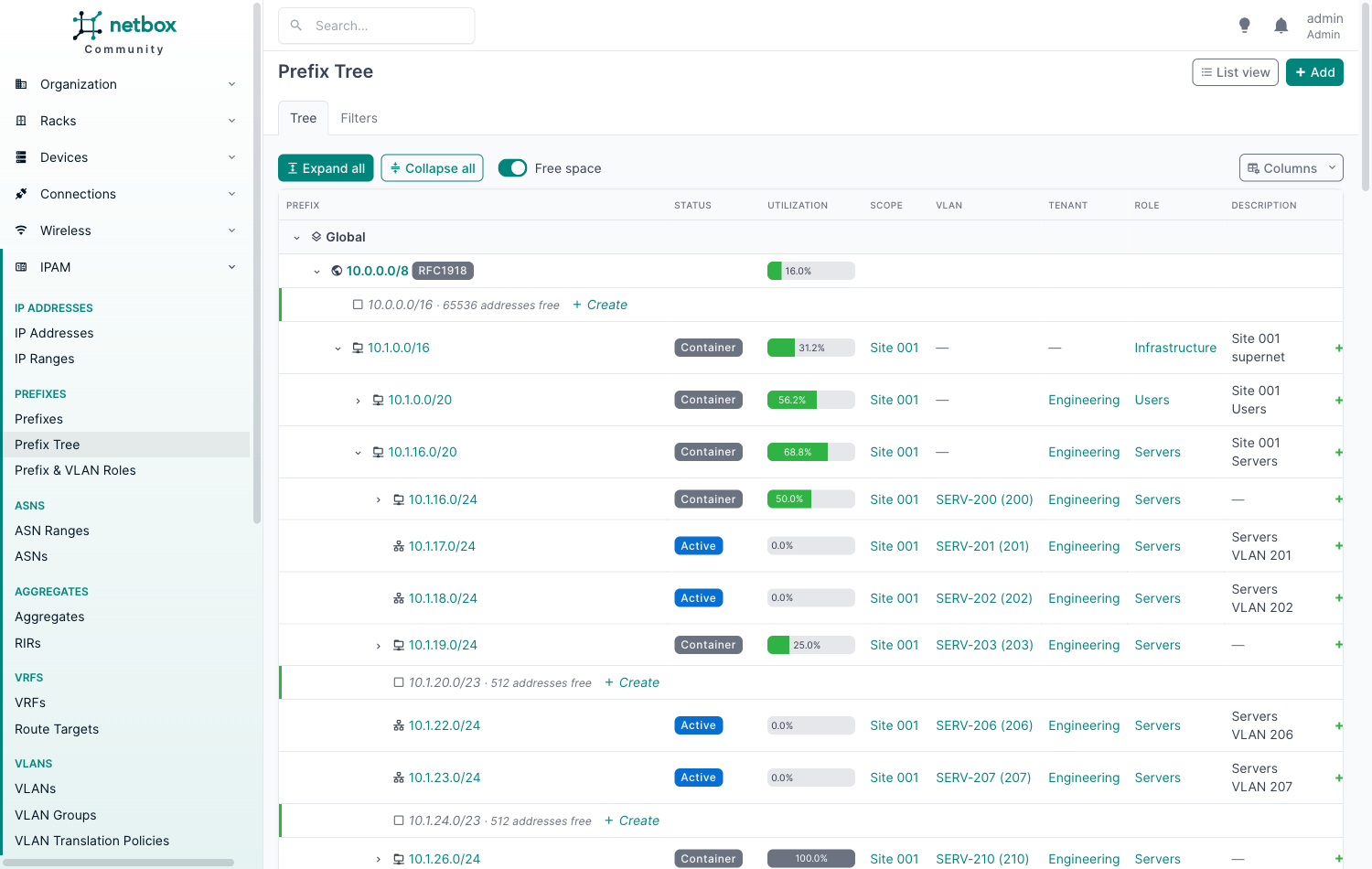Click the Racks sidebar icon
This screenshot has height=869, width=1372.
tap(21, 121)
